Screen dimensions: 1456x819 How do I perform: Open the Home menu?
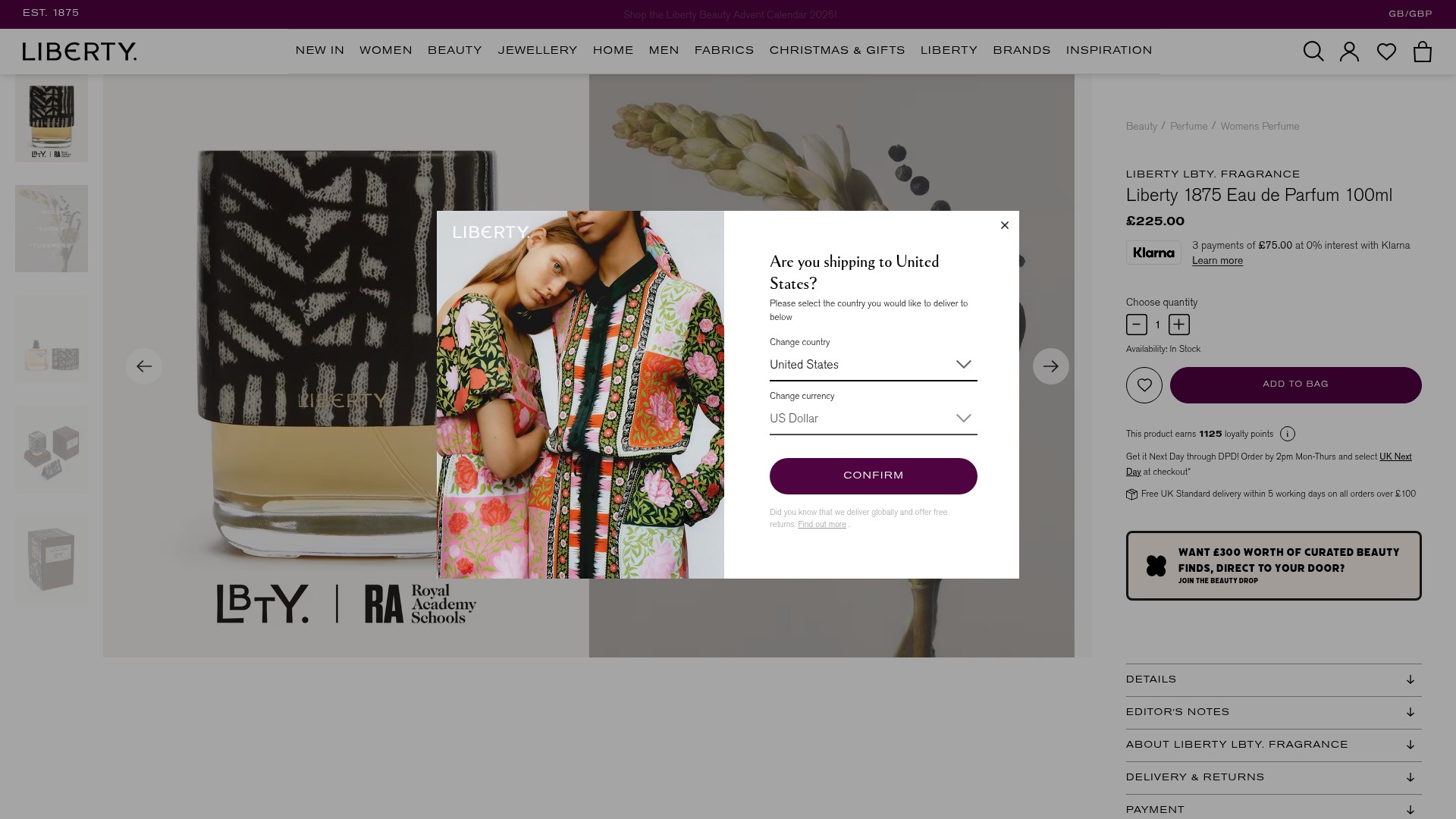(x=613, y=51)
